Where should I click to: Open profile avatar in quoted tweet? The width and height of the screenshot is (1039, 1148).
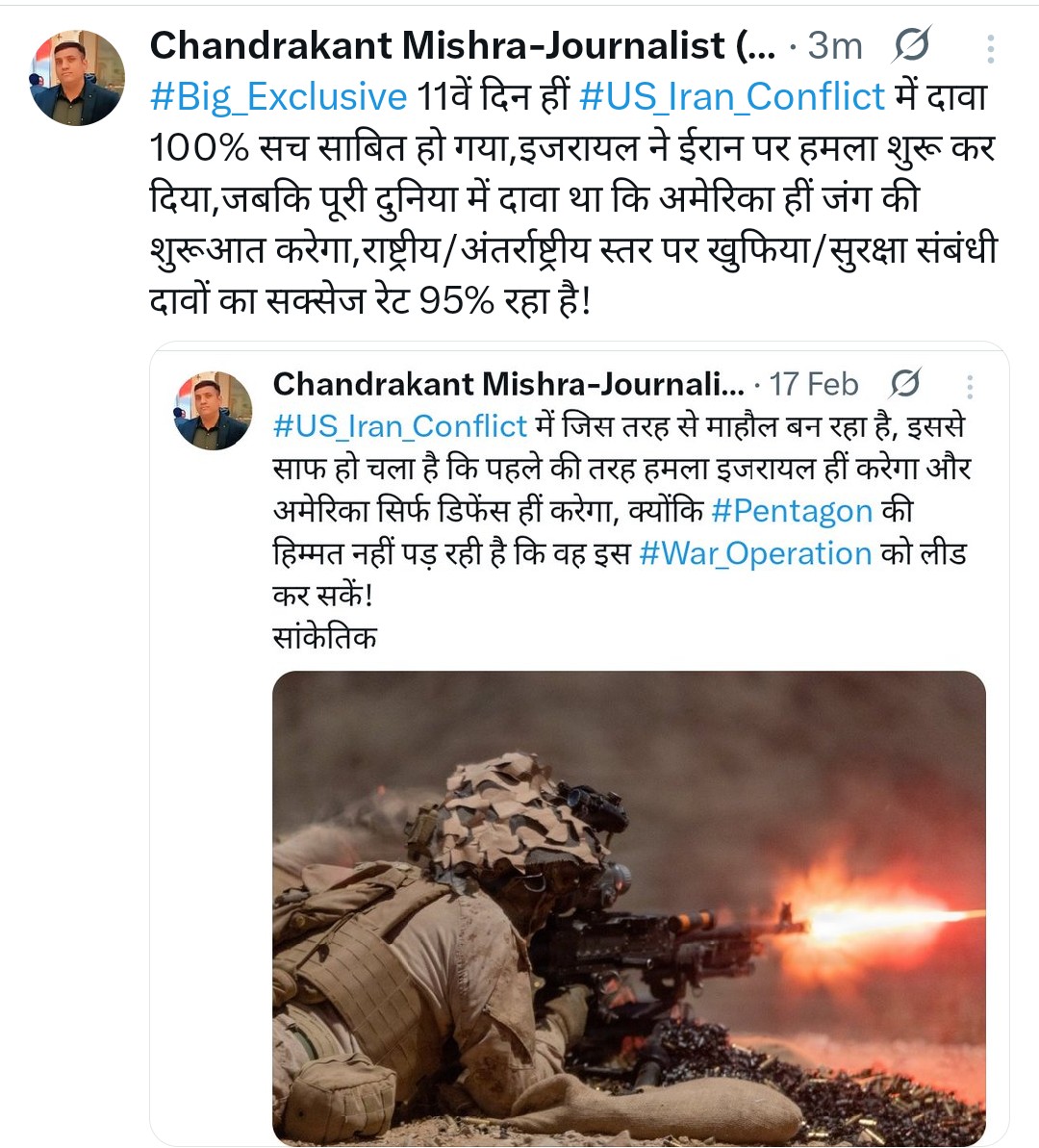[x=213, y=410]
